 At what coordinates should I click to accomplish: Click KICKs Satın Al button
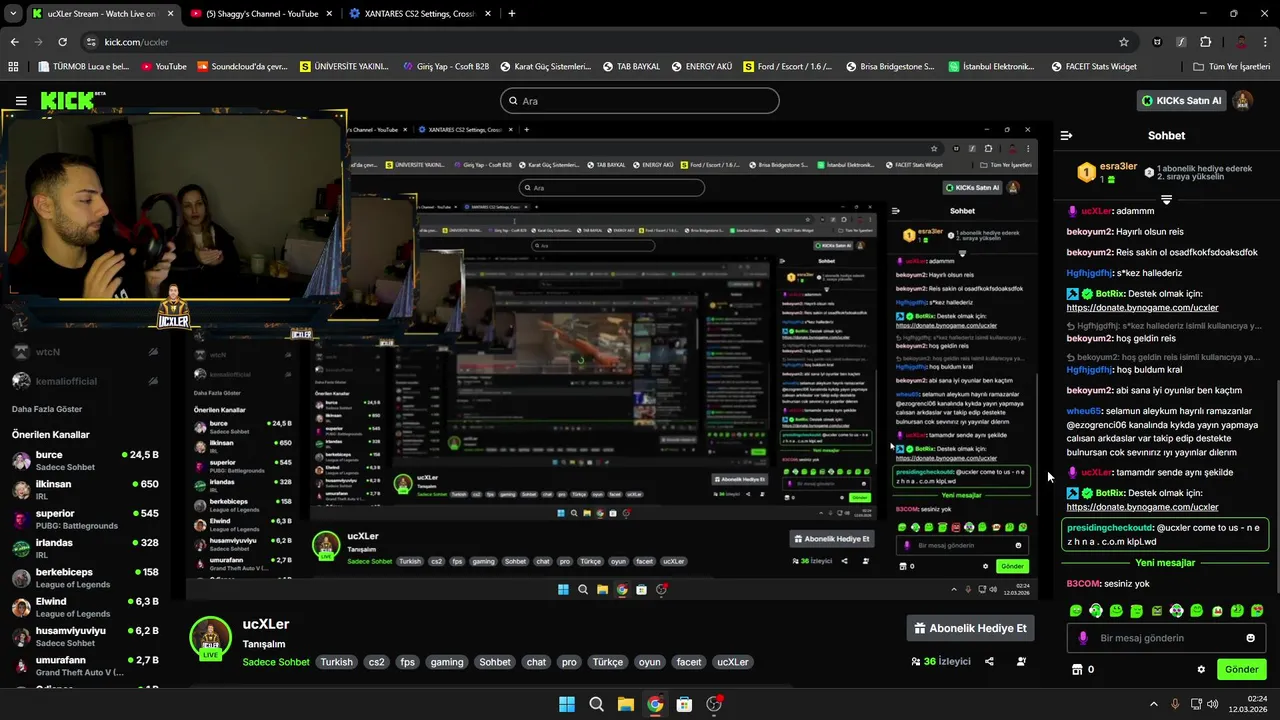click(x=1182, y=101)
